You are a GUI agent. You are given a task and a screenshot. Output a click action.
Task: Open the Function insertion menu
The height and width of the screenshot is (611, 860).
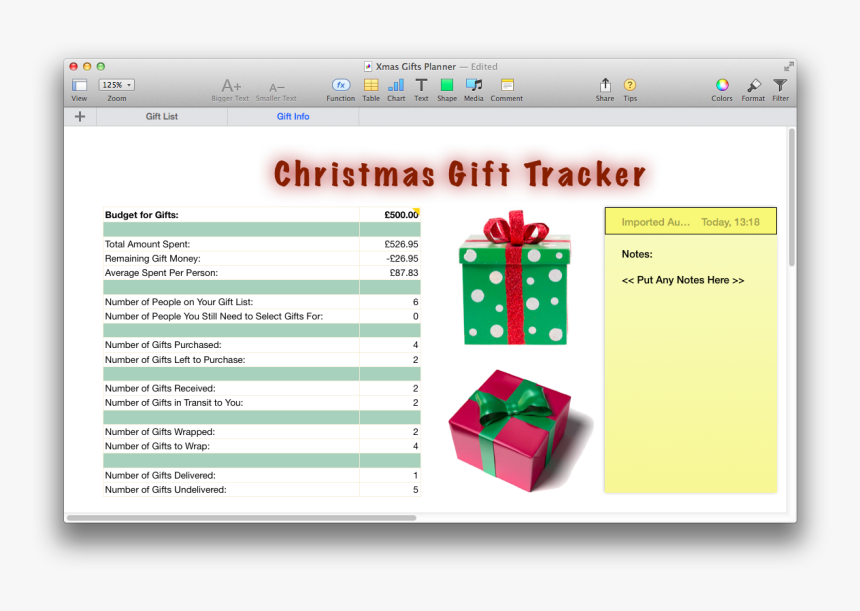click(340, 89)
